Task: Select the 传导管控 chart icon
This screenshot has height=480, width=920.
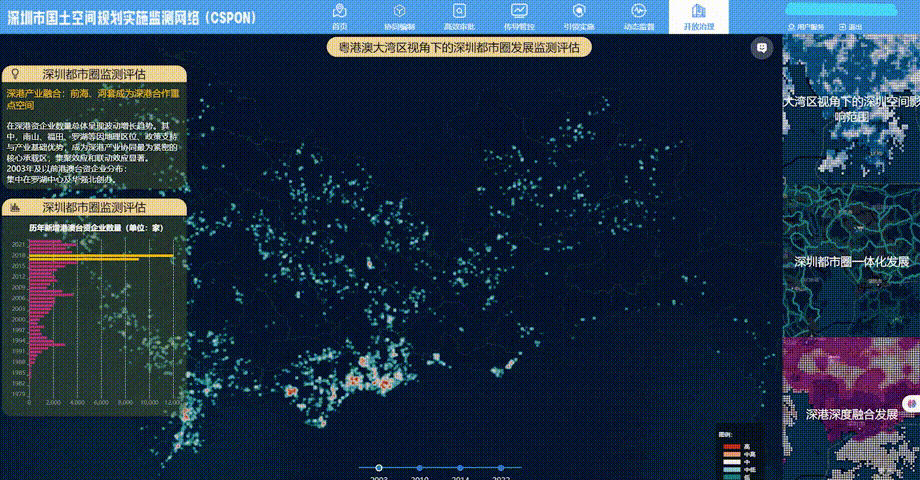Action: pyautogui.click(x=517, y=14)
